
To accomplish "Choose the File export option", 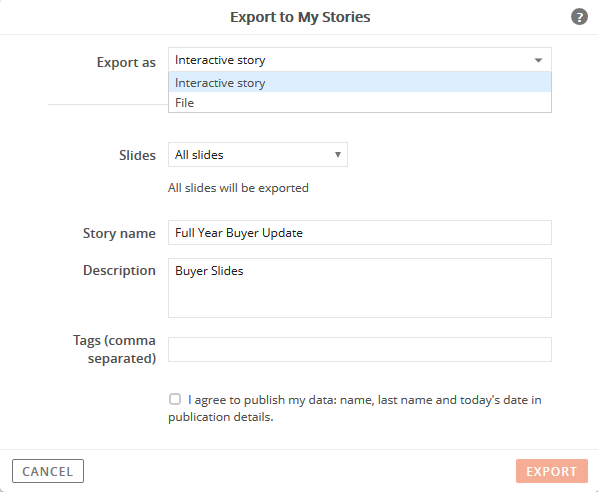I will pos(360,102).
